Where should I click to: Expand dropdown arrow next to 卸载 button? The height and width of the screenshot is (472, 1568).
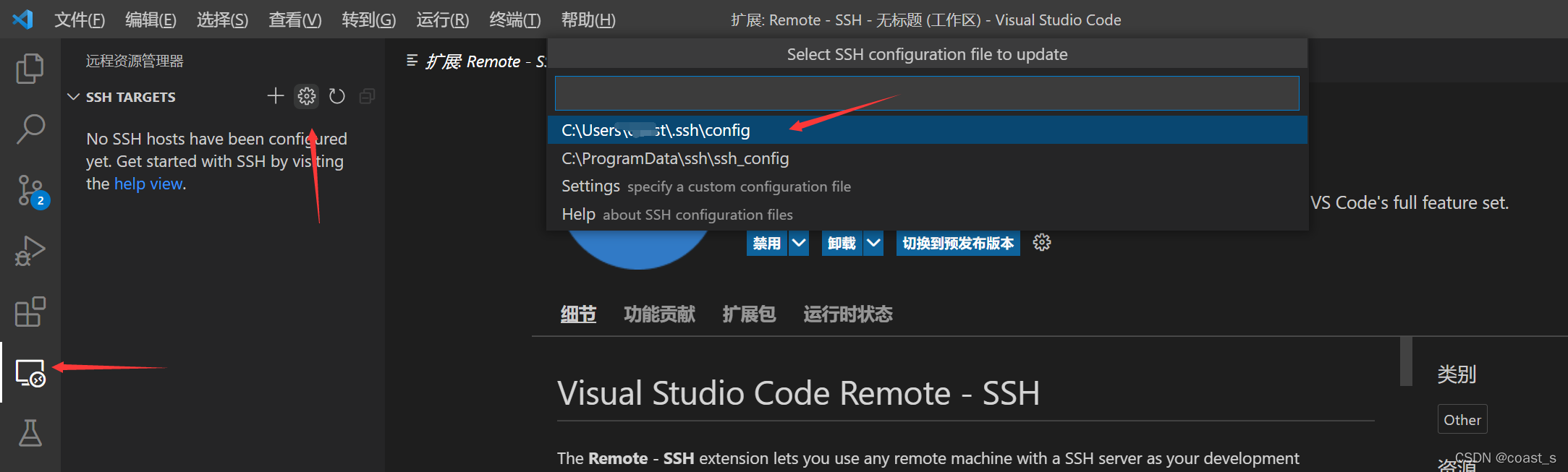873,243
